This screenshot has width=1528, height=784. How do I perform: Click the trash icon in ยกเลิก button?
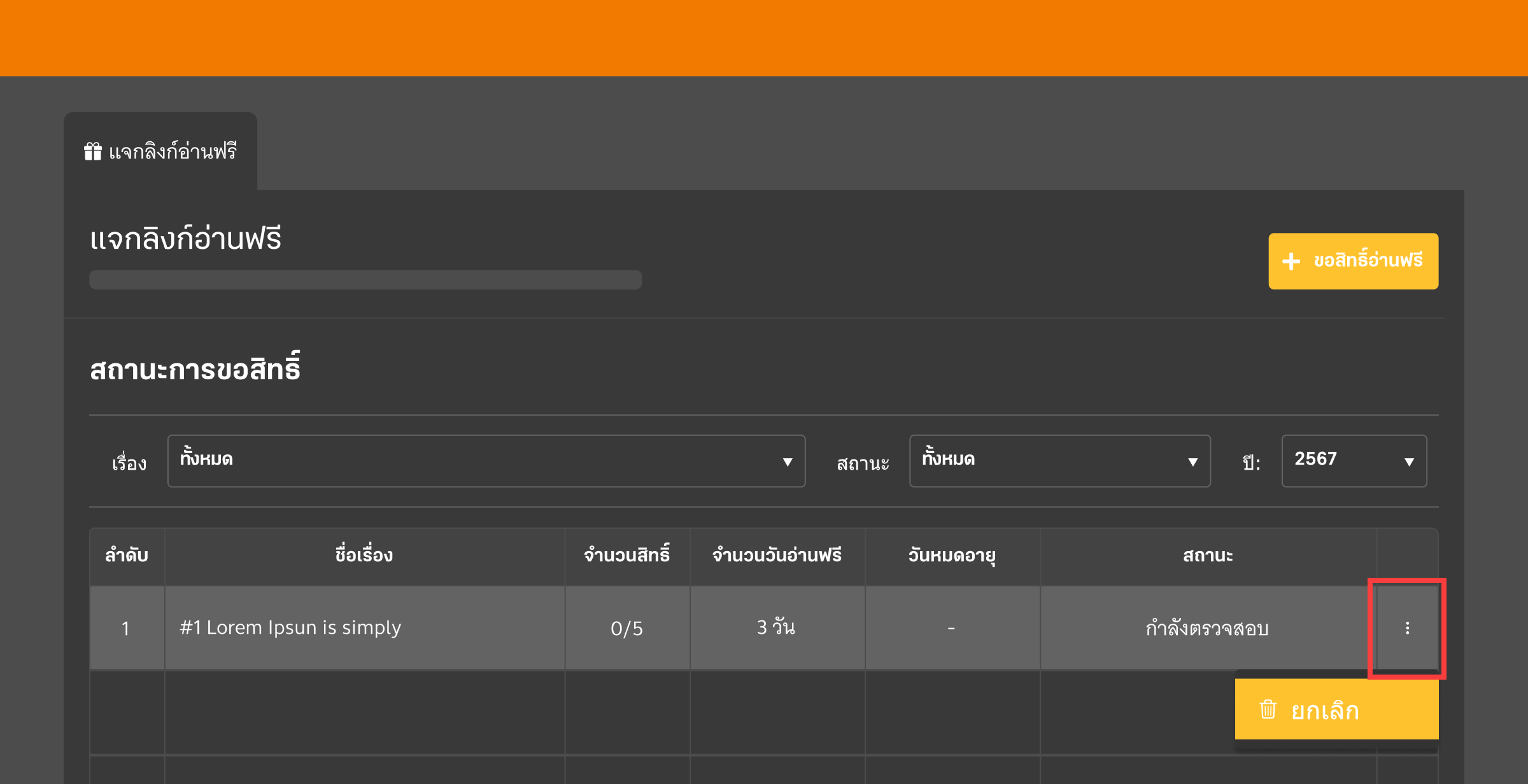[1268, 709]
